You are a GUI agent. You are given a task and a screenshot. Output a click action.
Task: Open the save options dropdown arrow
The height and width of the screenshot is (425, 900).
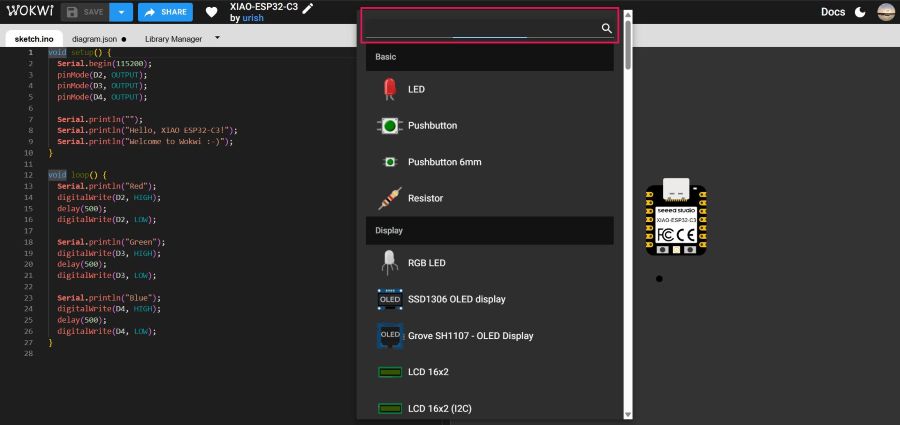(121, 12)
